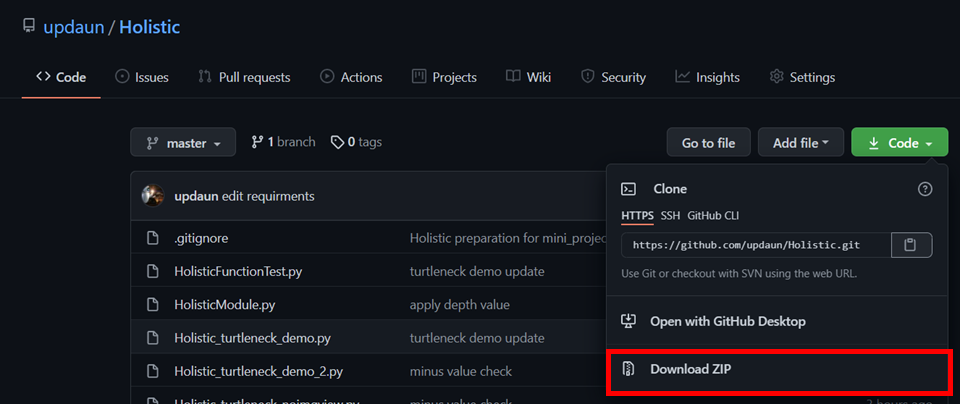The height and width of the screenshot is (404, 960).
Task: Open HolisticFunctionTest.py file
Action: click(238, 271)
